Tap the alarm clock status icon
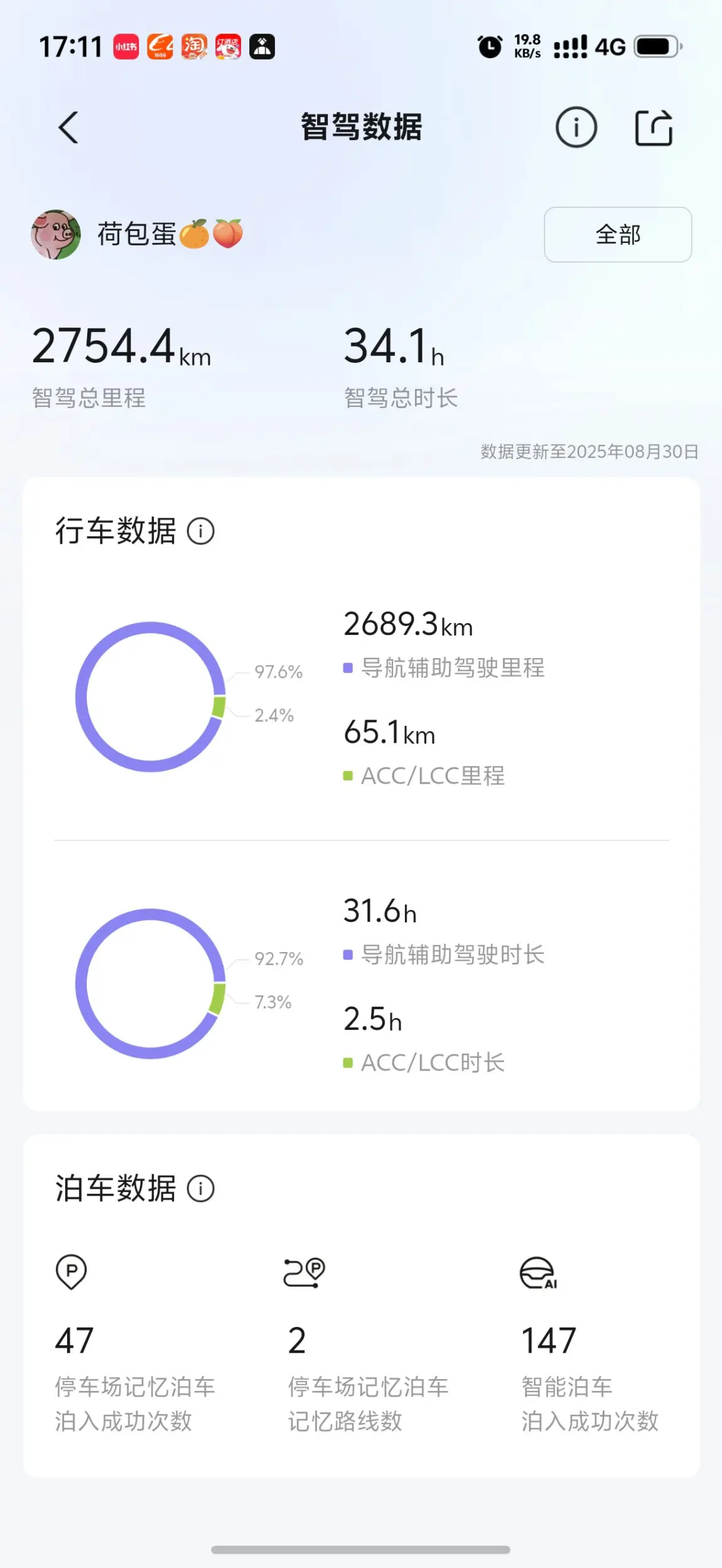 click(x=490, y=46)
